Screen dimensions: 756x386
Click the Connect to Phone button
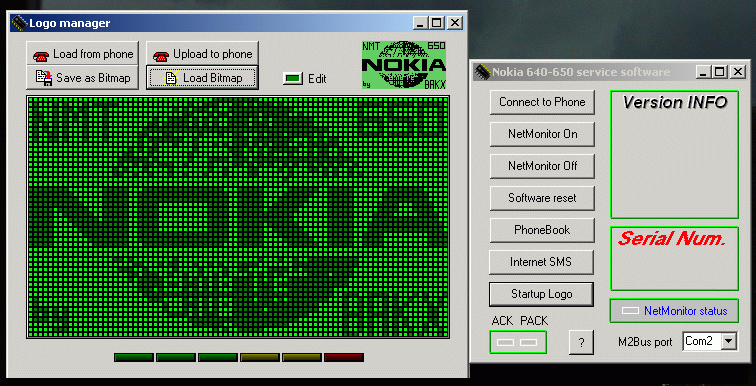point(542,102)
